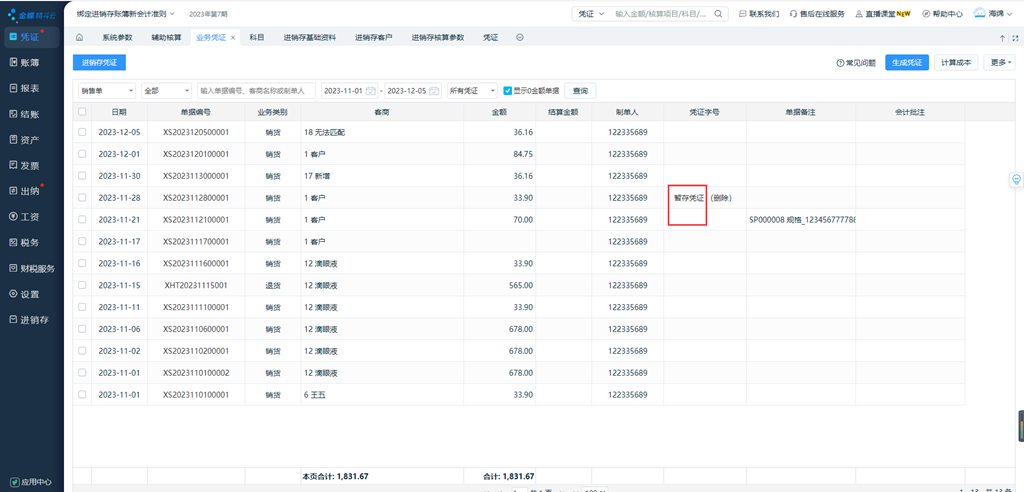The height and width of the screenshot is (492, 1024).
Task: Check row XHT20231115001
Action: pos(82,285)
